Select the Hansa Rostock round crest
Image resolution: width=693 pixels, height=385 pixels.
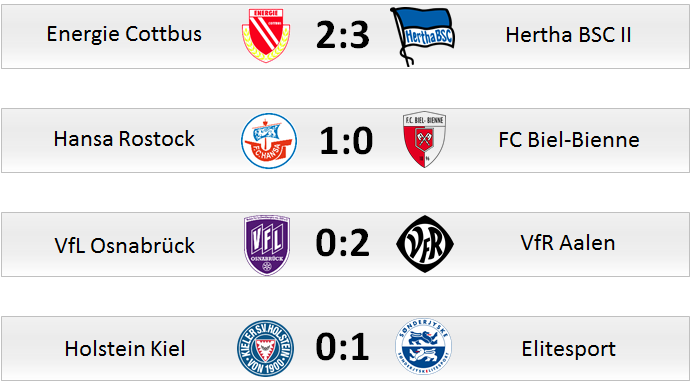269,141
